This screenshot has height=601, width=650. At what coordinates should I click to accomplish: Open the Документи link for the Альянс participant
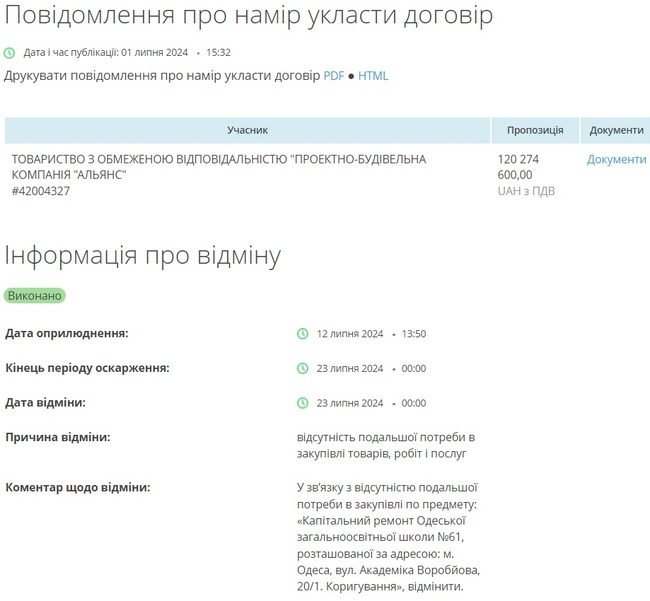pos(617,160)
